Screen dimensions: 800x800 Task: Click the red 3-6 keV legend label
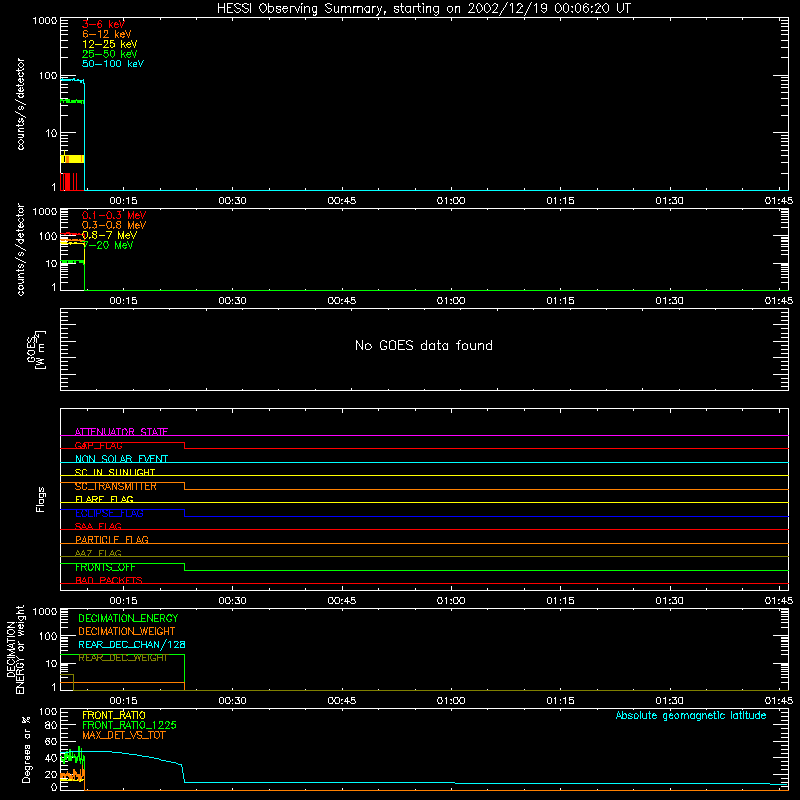click(103, 24)
